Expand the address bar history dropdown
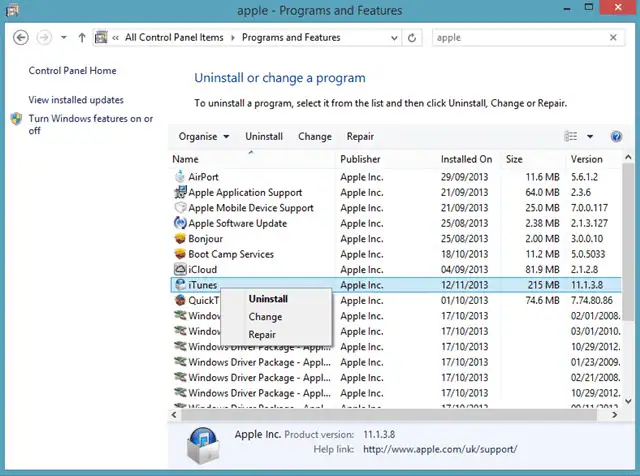 [x=394, y=38]
